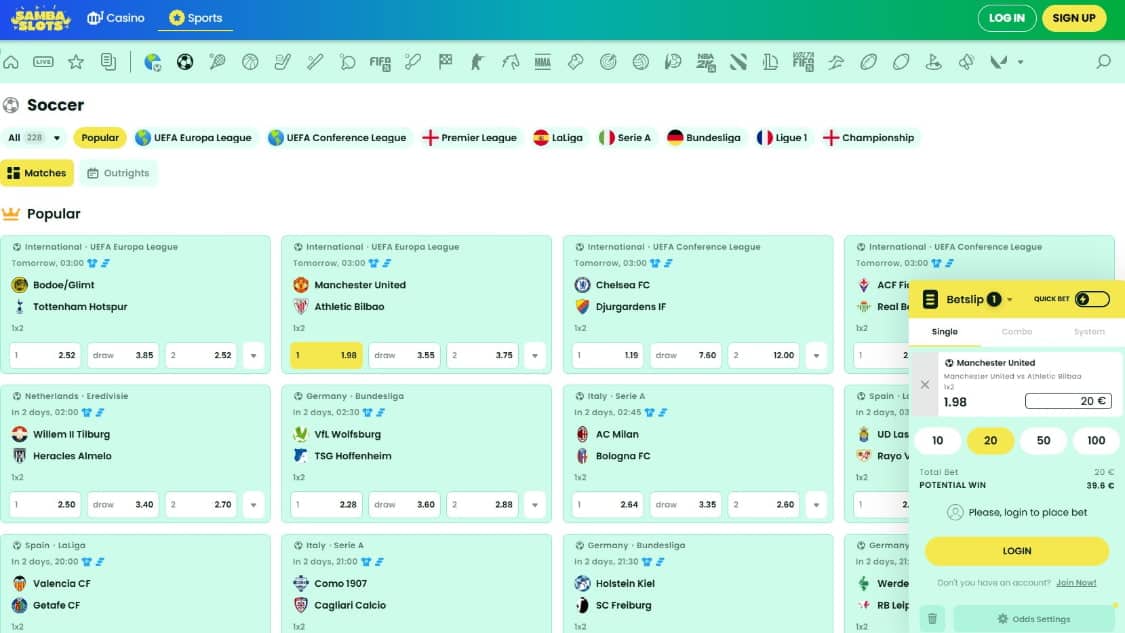Select the basketball sport icon

(x=250, y=62)
